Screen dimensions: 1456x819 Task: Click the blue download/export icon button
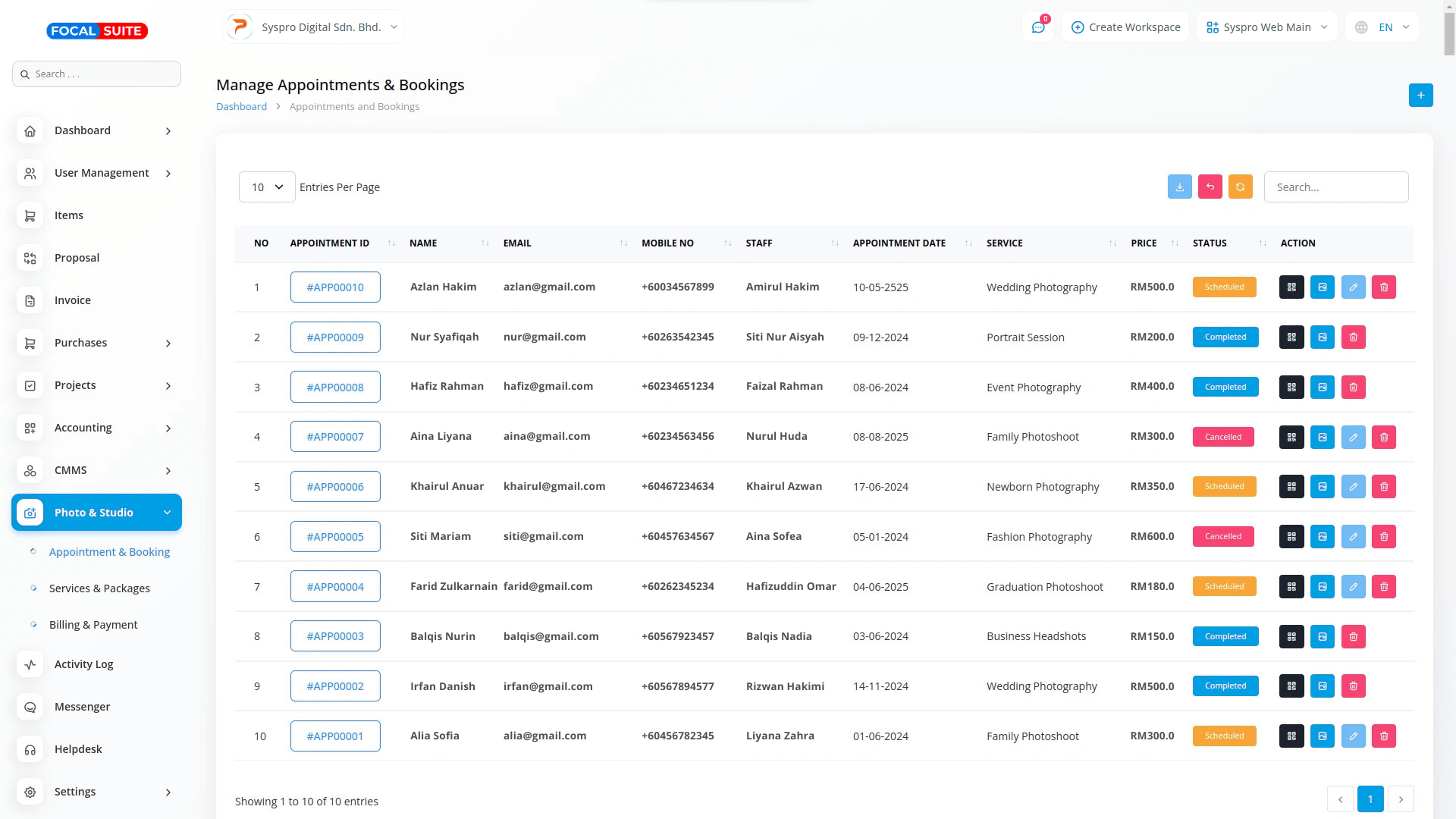(1179, 187)
